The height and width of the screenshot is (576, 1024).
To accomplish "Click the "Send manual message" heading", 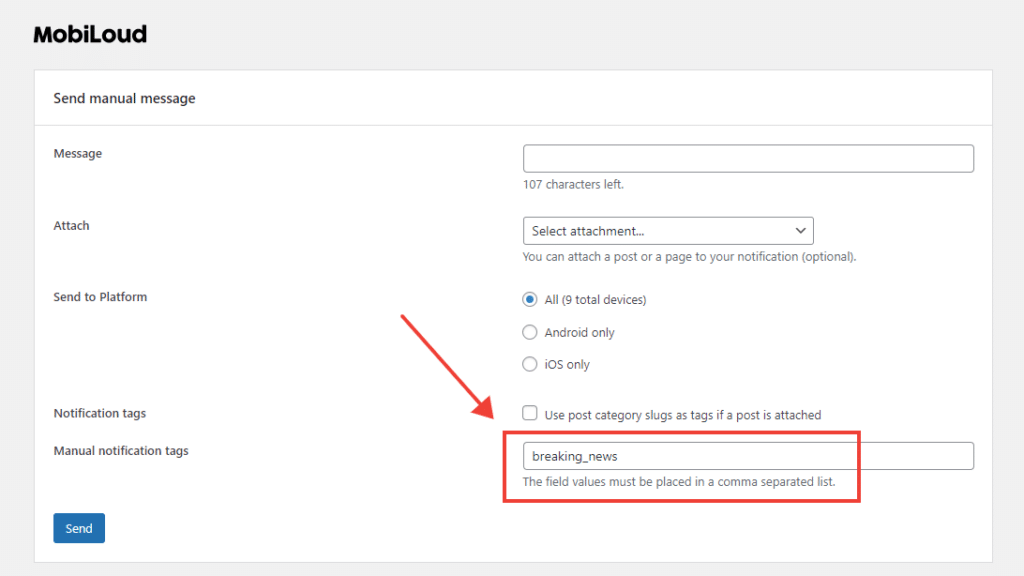I will pyautogui.click(x=124, y=98).
